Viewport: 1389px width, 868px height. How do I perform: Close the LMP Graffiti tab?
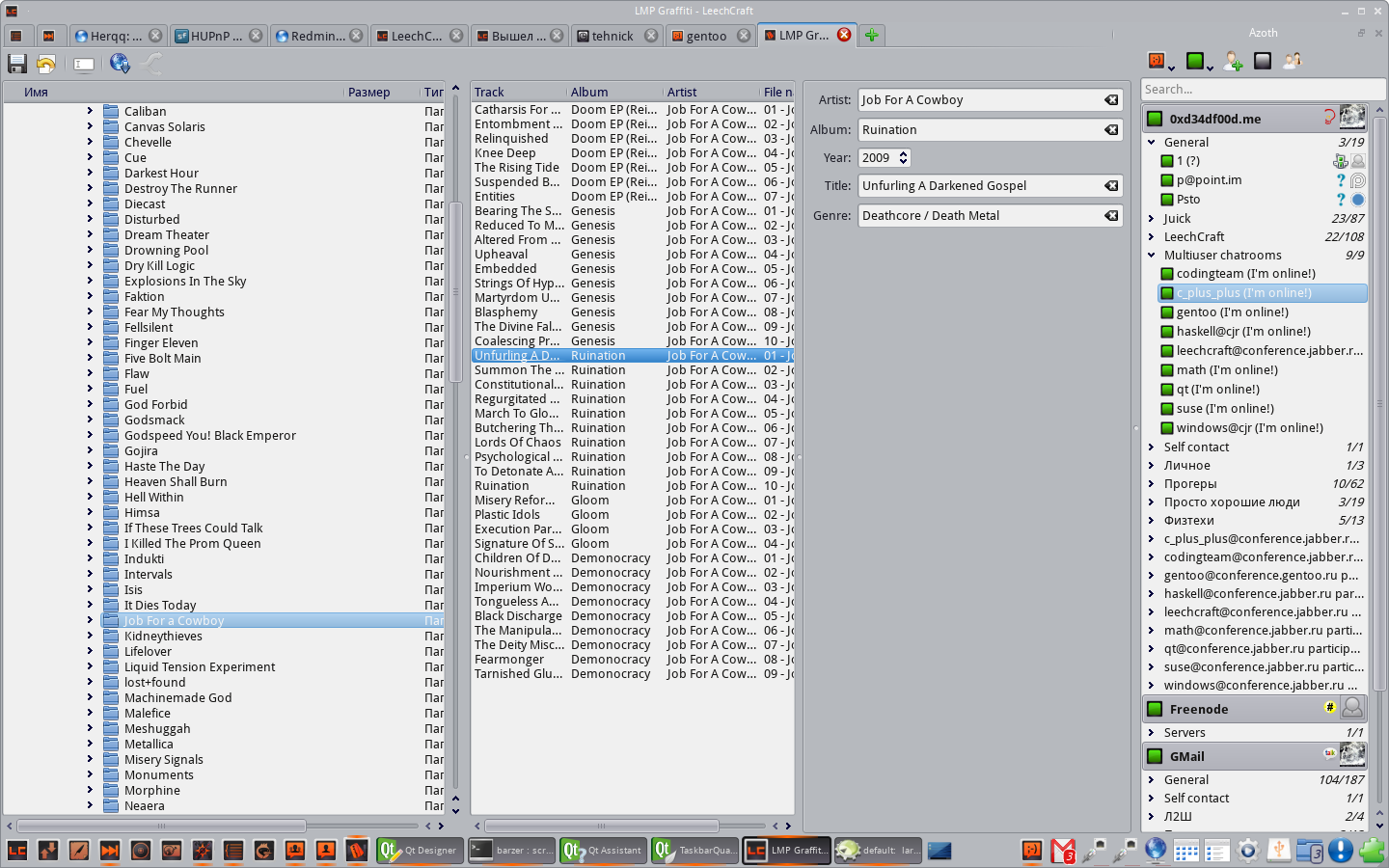coord(844,35)
